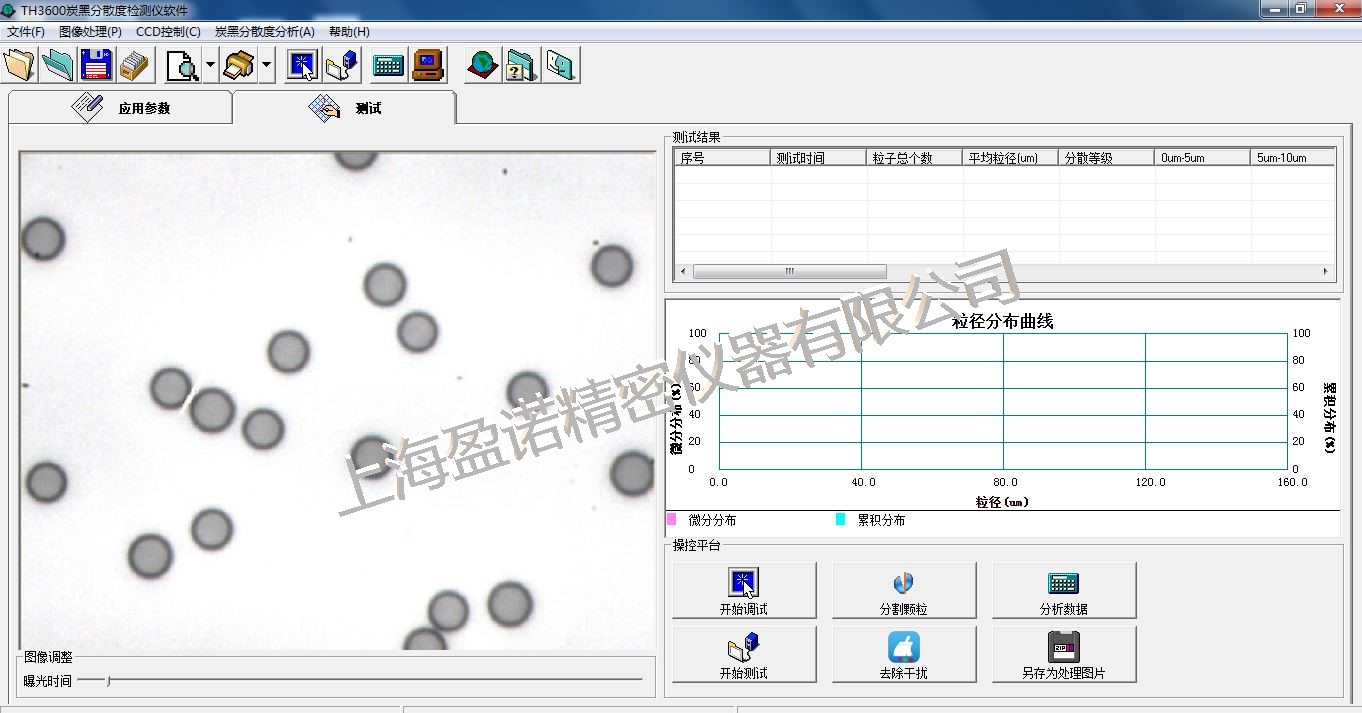This screenshot has height=713, width=1362.
Task: Open the 炭黑分散度分析(A) menu
Action: click(264, 32)
